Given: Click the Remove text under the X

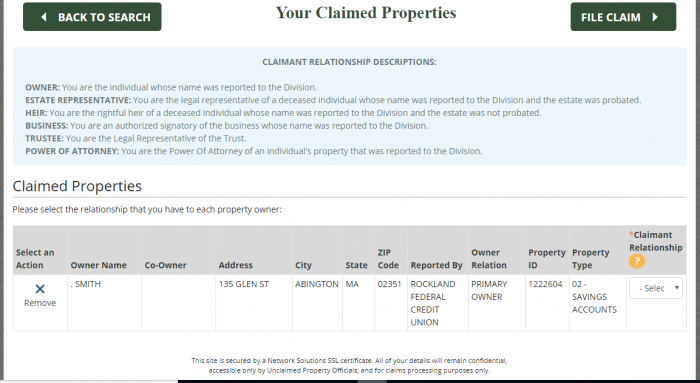Looking at the screenshot, I should tap(40, 303).
